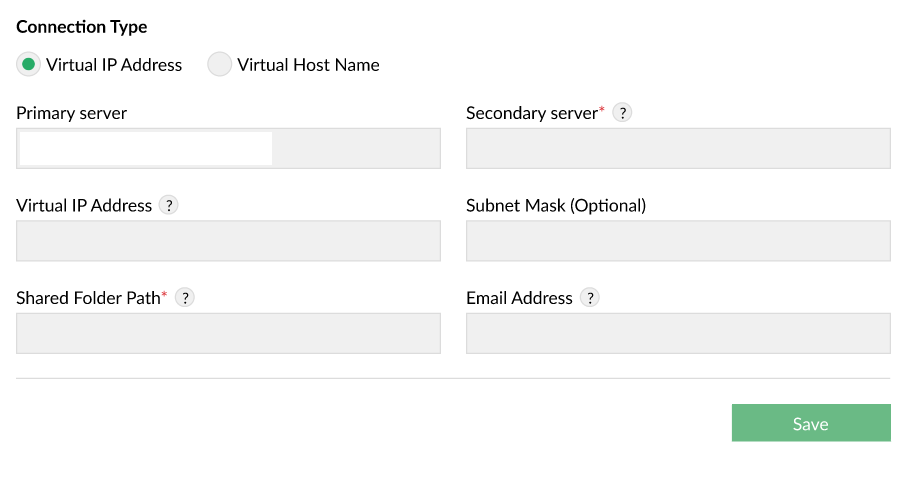The width and height of the screenshot is (919, 484).
Task: Click the Subnet Mask (Optional) label
Action: click(x=556, y=205)
